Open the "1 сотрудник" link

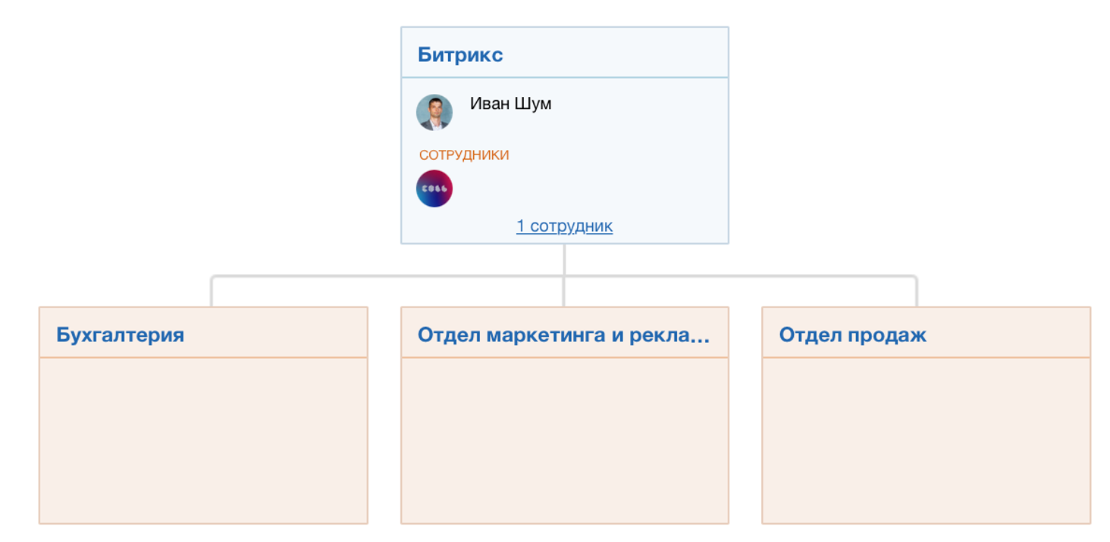[564, 226]
